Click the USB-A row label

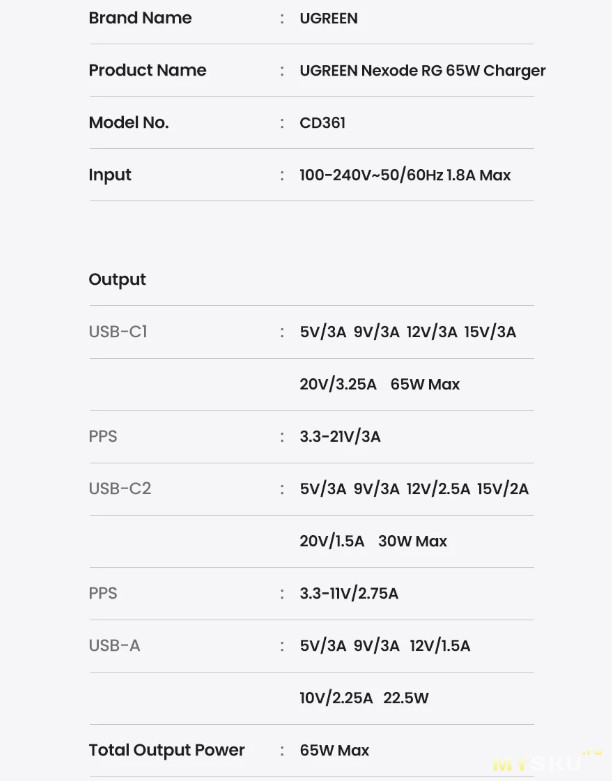tap(114, 645)
